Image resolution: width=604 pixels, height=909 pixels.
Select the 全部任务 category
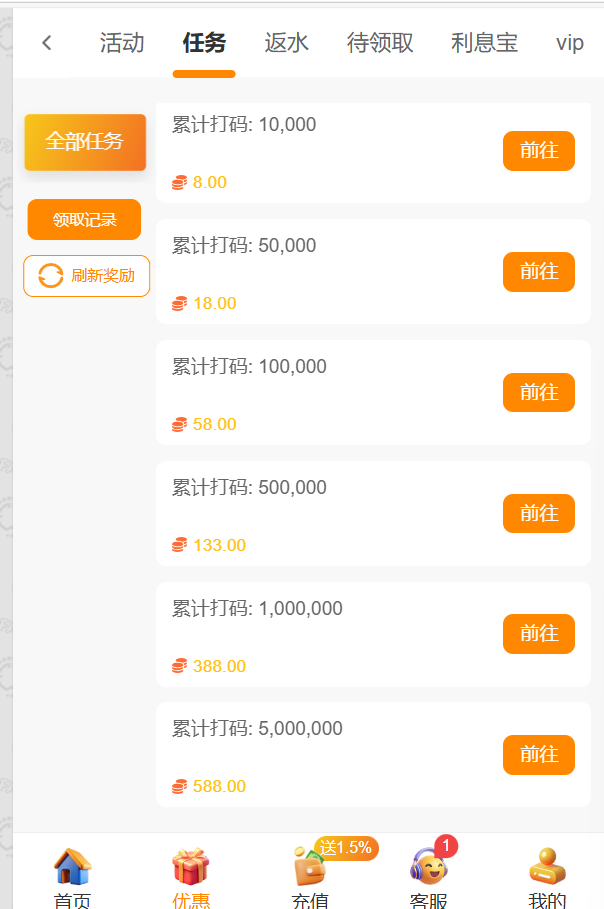tap(85, 142)
